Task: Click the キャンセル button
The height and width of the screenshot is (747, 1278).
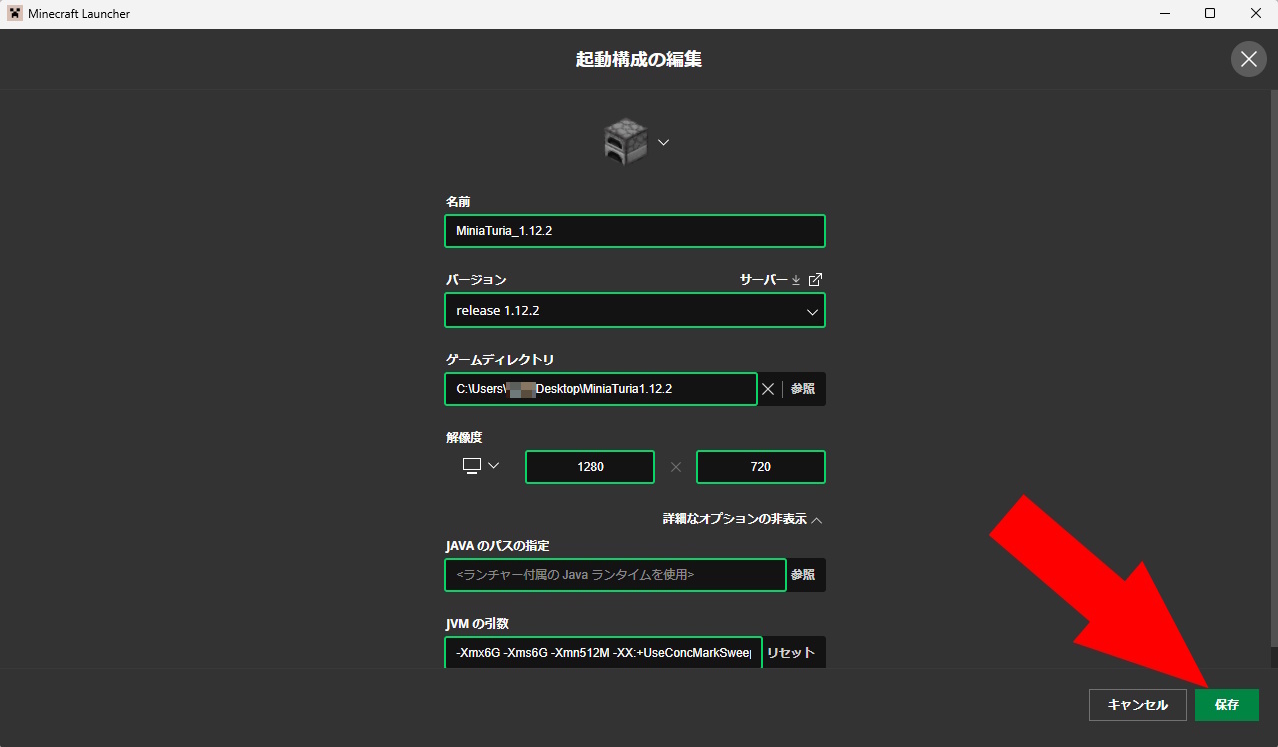Action: pyautogui.click(x=1138, y=705)
